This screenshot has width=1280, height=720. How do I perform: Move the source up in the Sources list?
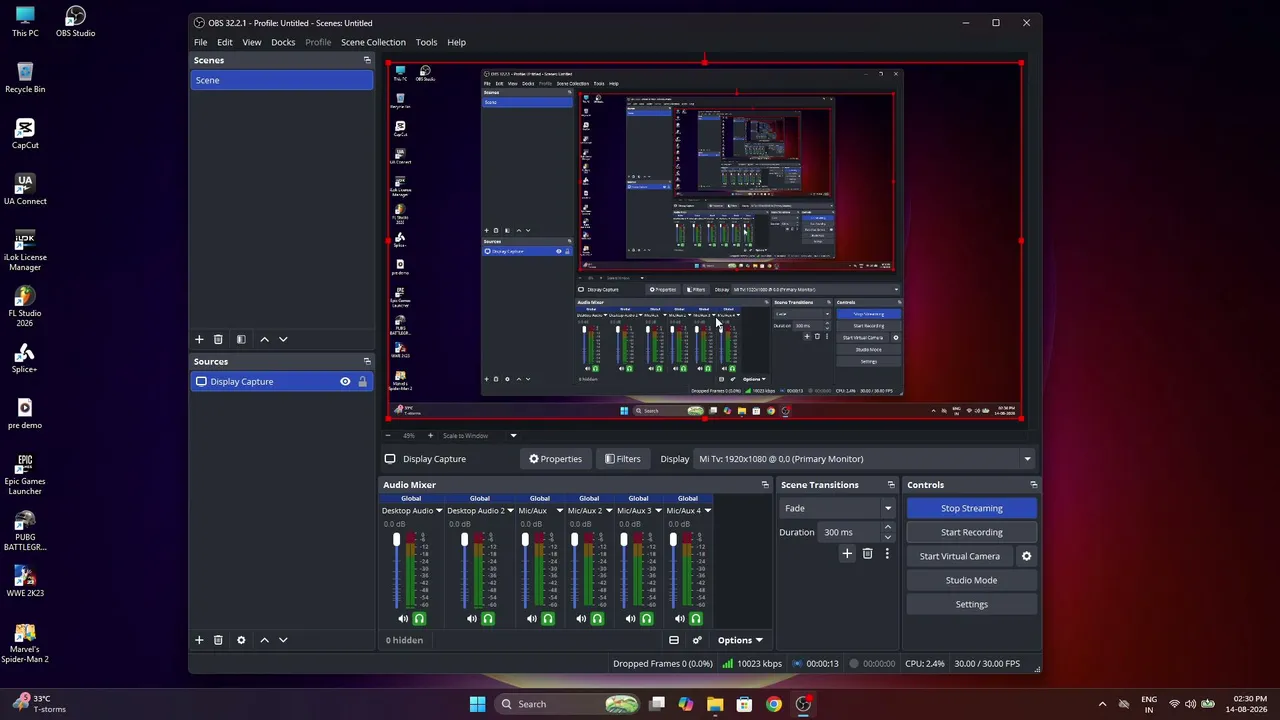(264, 640)
